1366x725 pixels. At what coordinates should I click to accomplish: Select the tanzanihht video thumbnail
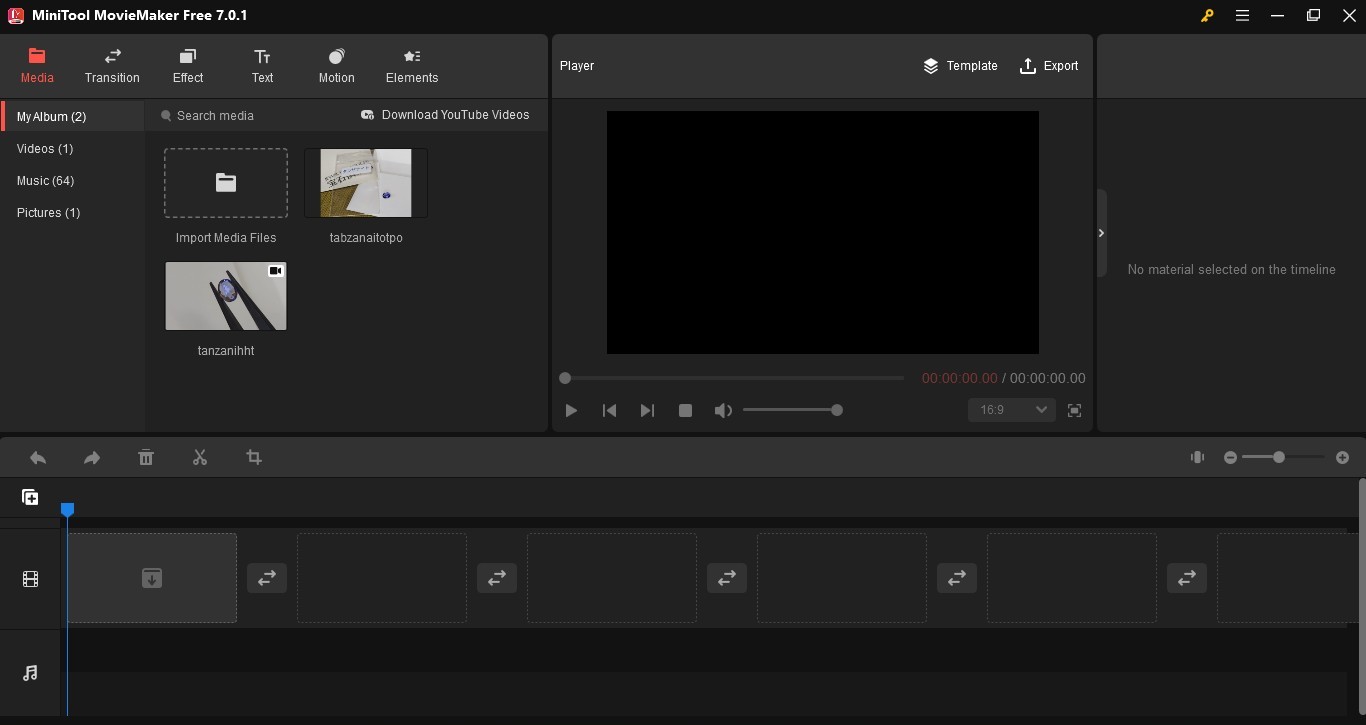226,296
